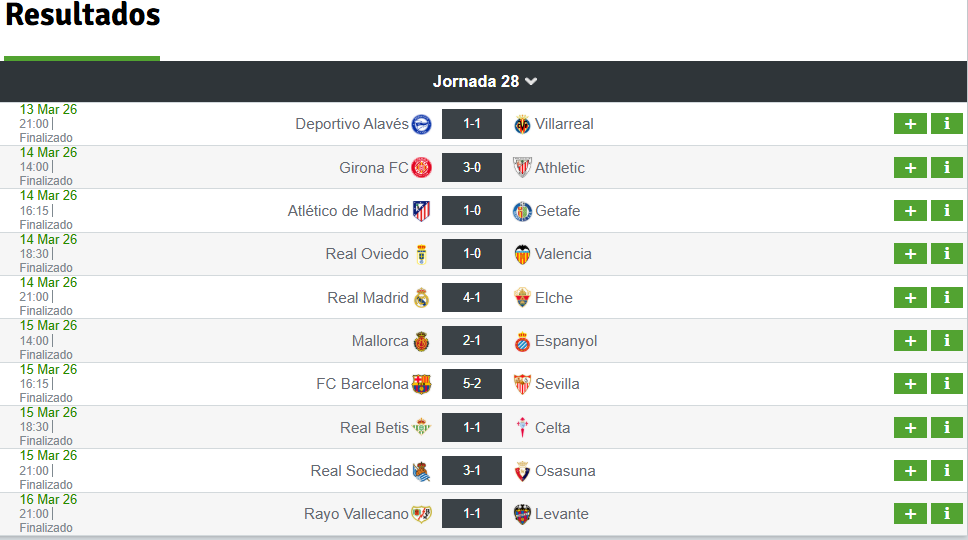This screenshot has width=968, height=540.
Task: Click the Atlético de Madrid crest icon
Action: point(422,211)
